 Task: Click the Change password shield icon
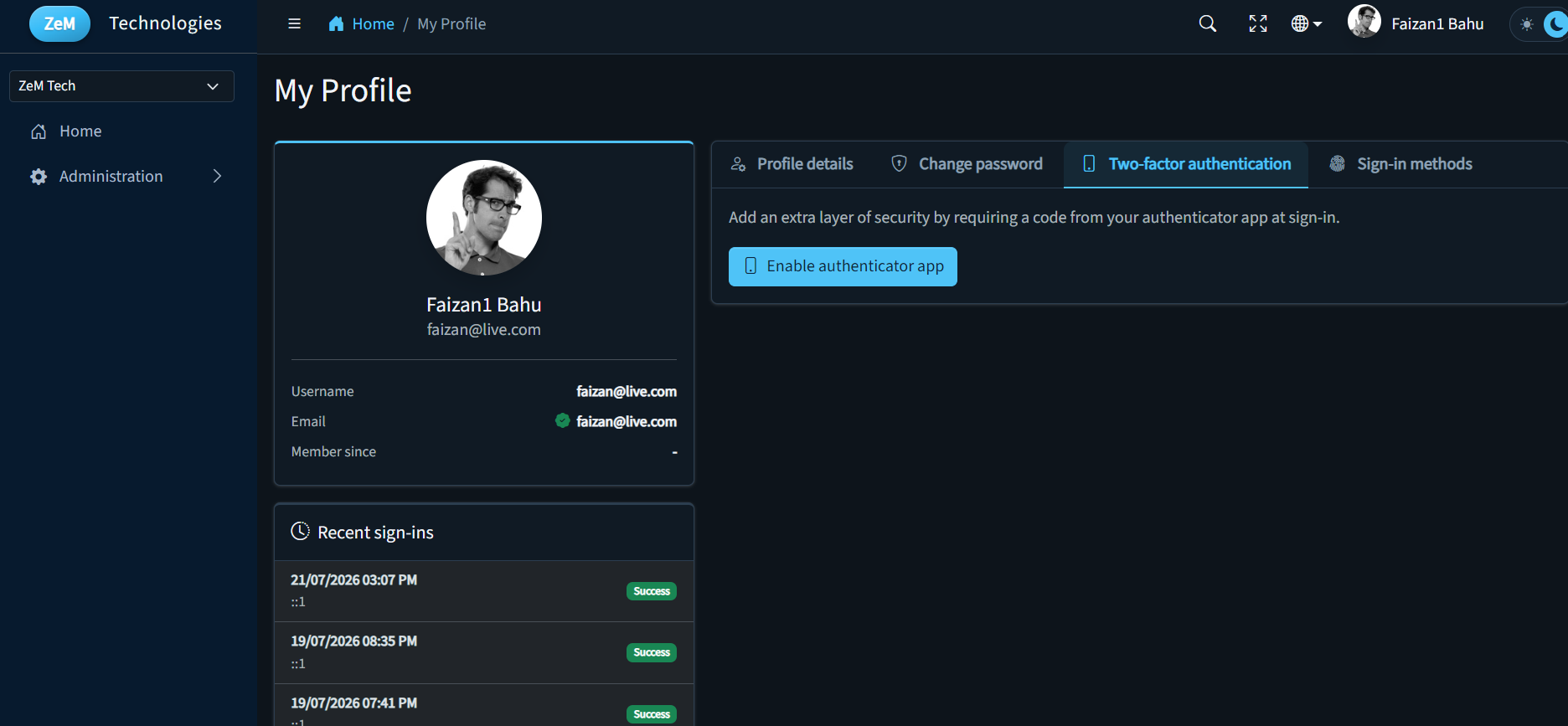[899, 163]
